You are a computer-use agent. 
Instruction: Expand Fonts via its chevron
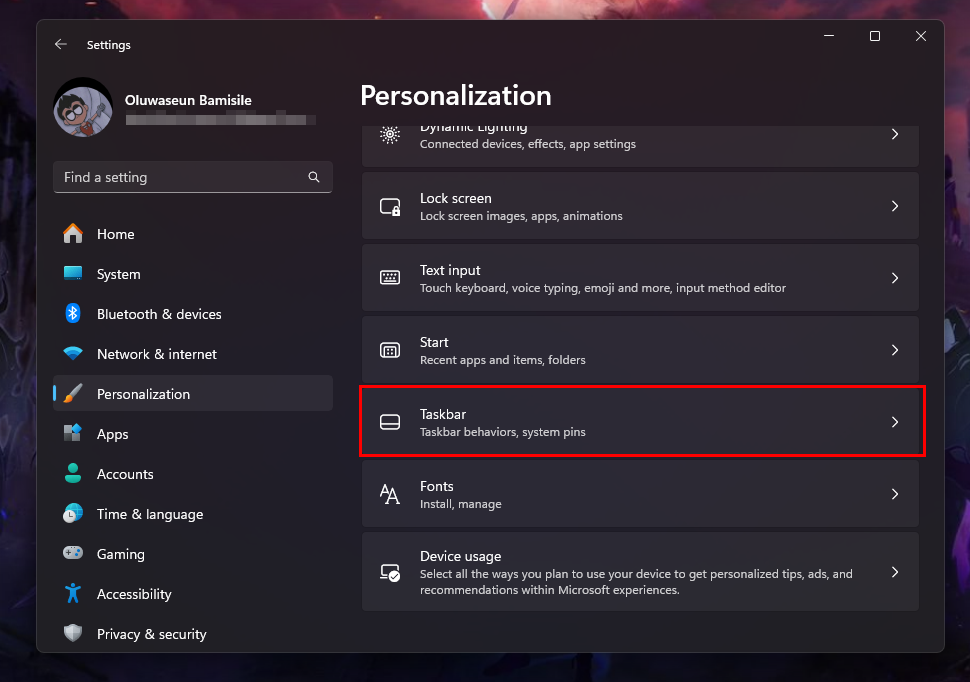coord(895,494)
